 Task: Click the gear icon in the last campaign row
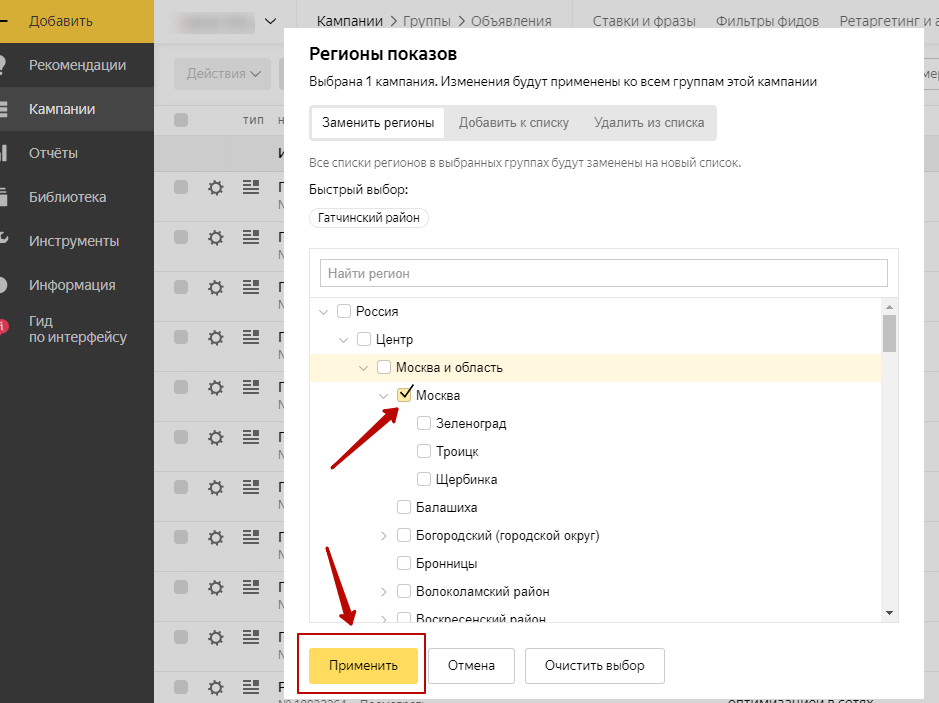coord(216,687)
